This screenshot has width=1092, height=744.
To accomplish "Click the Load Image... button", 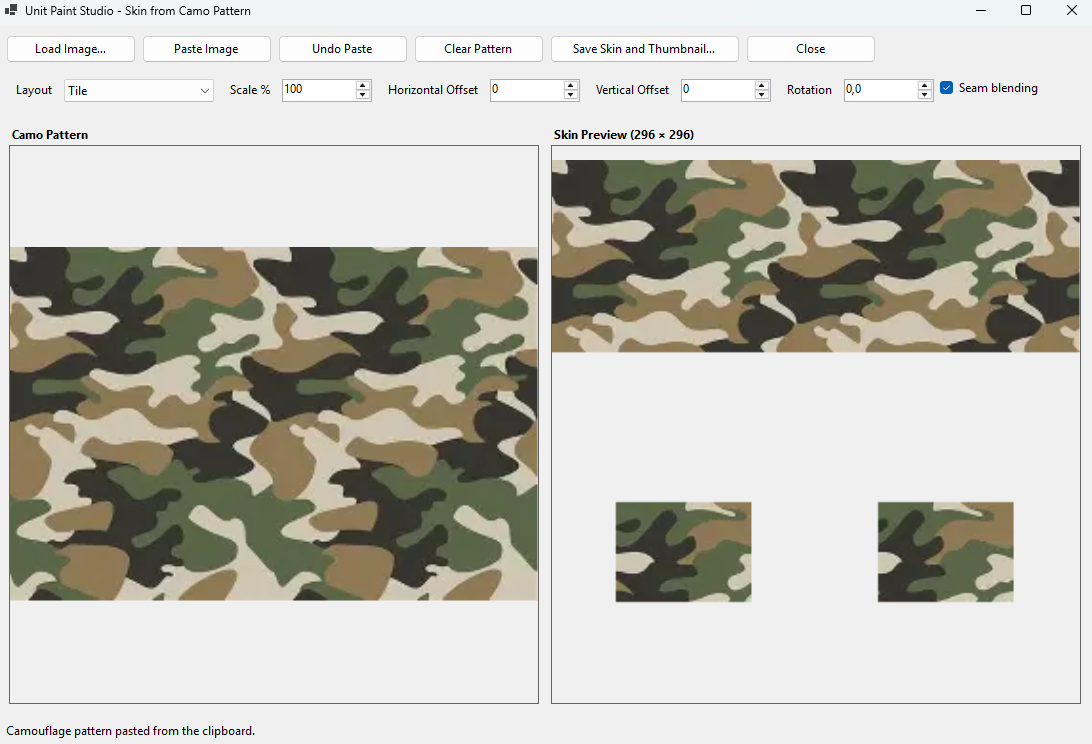I will pyautogui.click(x=70, y=49).
